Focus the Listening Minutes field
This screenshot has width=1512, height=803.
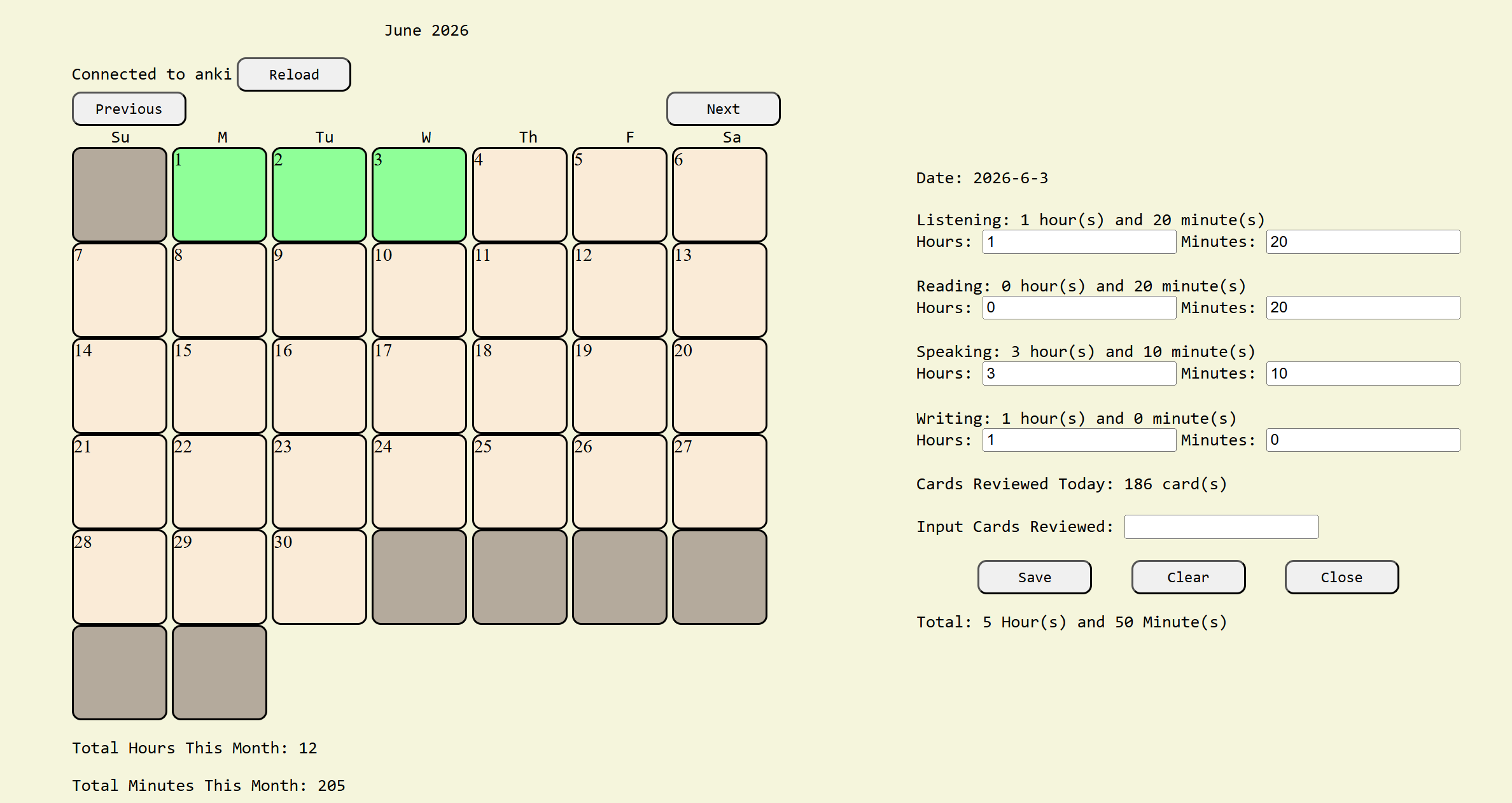point(1363,242)
